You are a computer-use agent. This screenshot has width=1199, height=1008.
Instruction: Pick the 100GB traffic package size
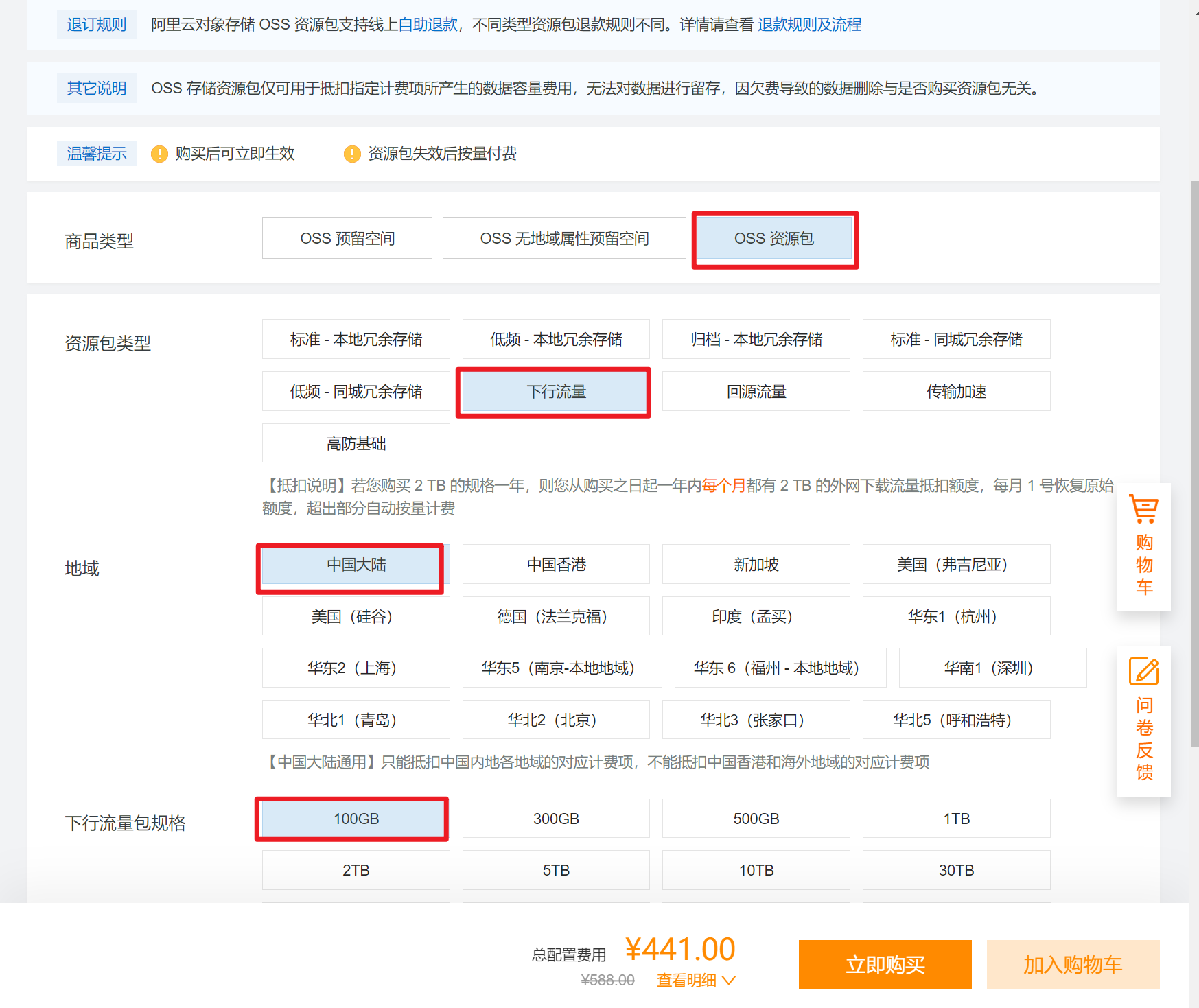(356, 819)
